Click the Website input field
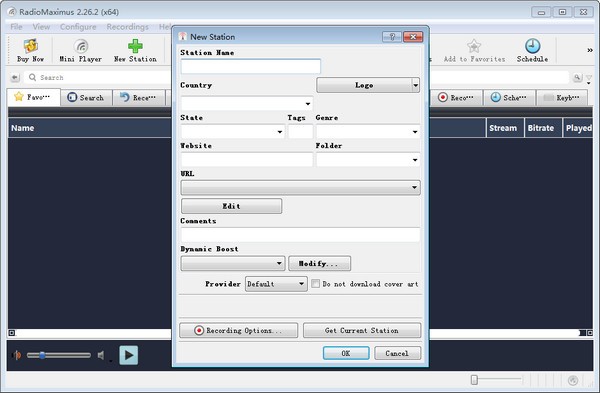This screenshot has width=600, height=393. (x=247, y=160)
